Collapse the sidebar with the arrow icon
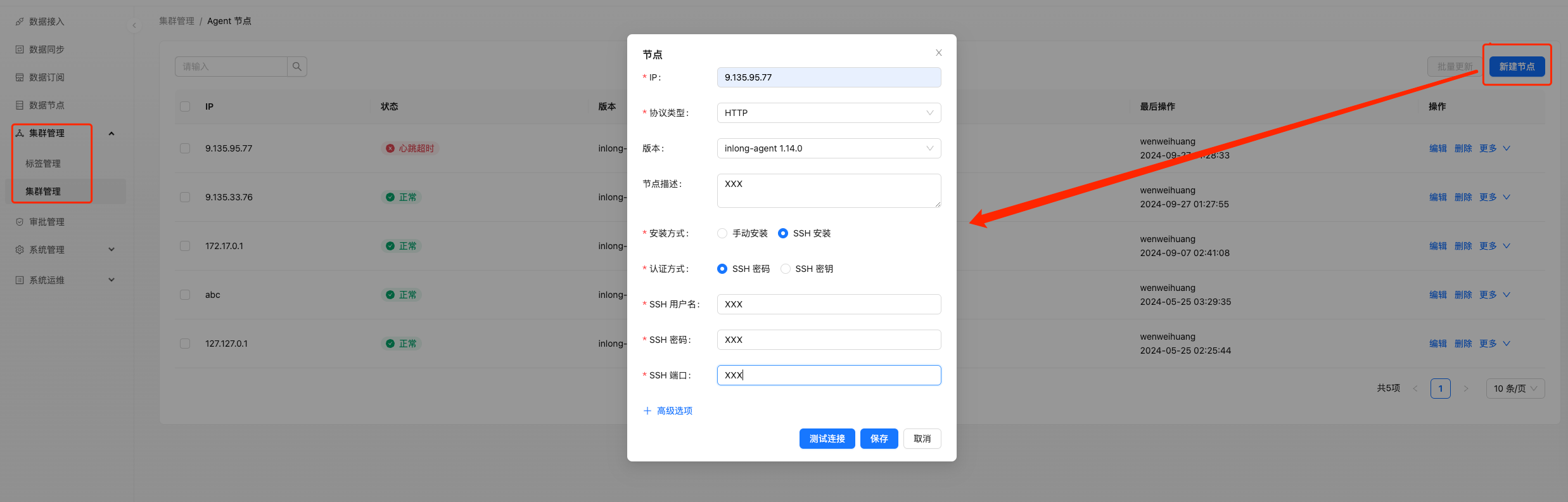The width and height of the screenshot is (1568, 502). (134, 25)
